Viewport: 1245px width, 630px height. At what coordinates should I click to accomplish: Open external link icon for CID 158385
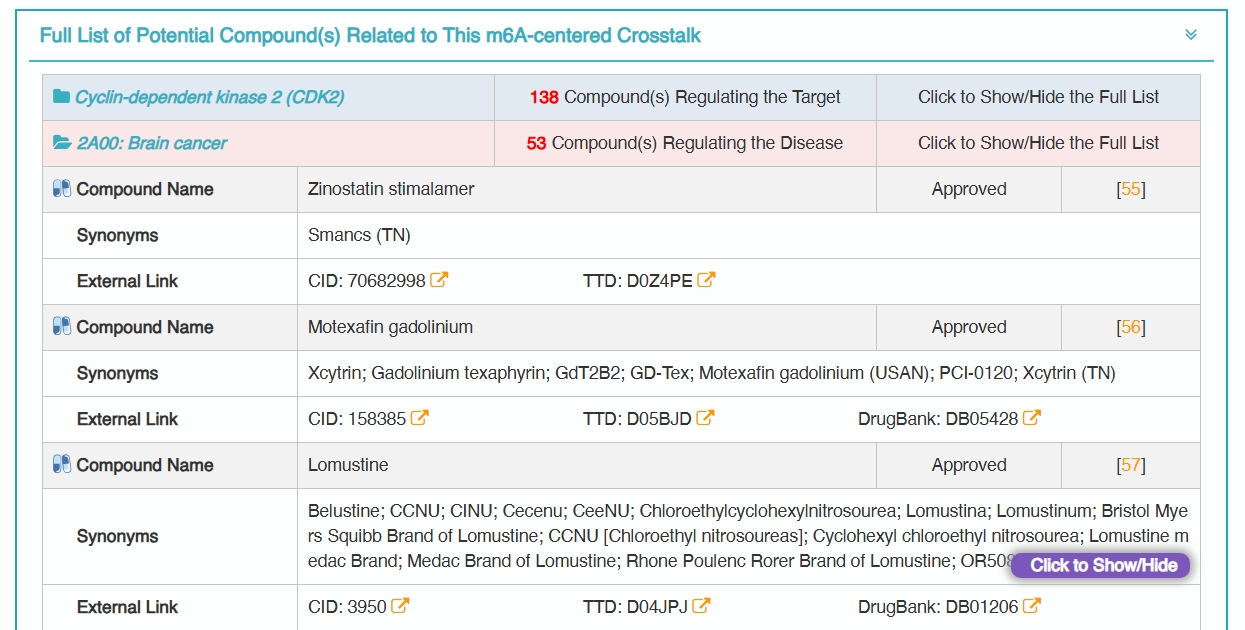tap(420, 419)
